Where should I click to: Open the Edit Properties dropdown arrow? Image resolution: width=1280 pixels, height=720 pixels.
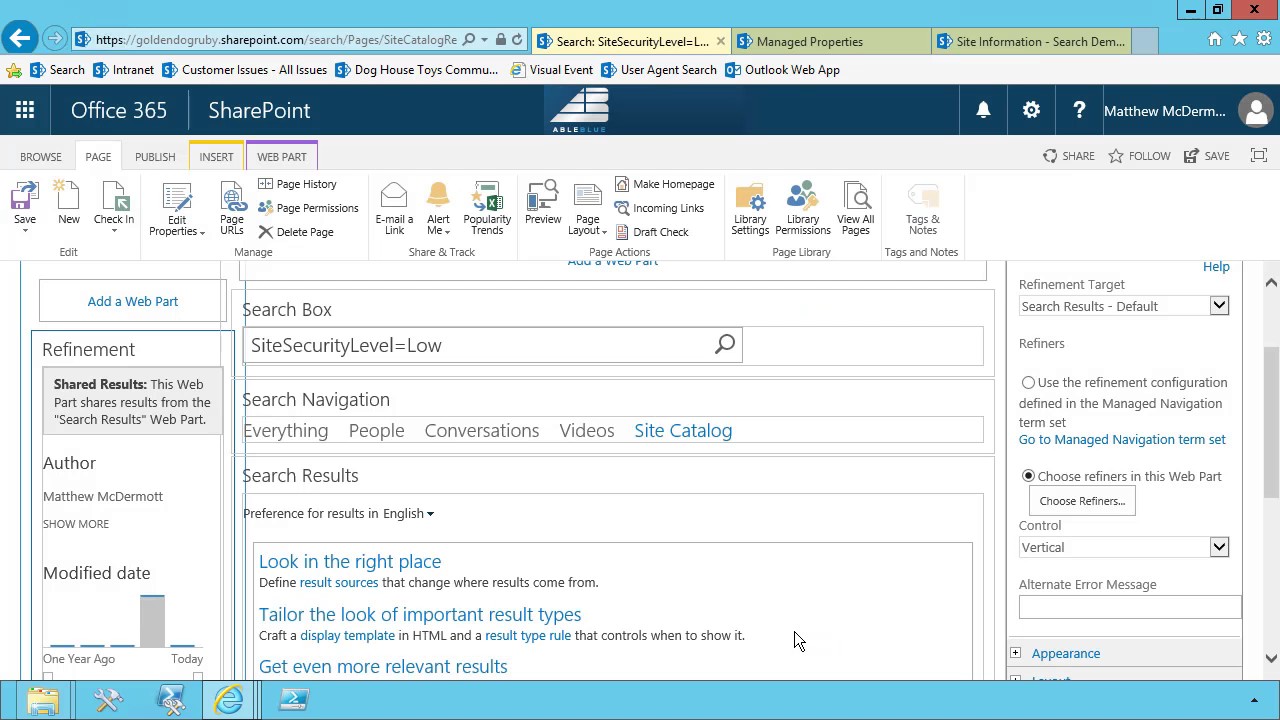(202, 232)
